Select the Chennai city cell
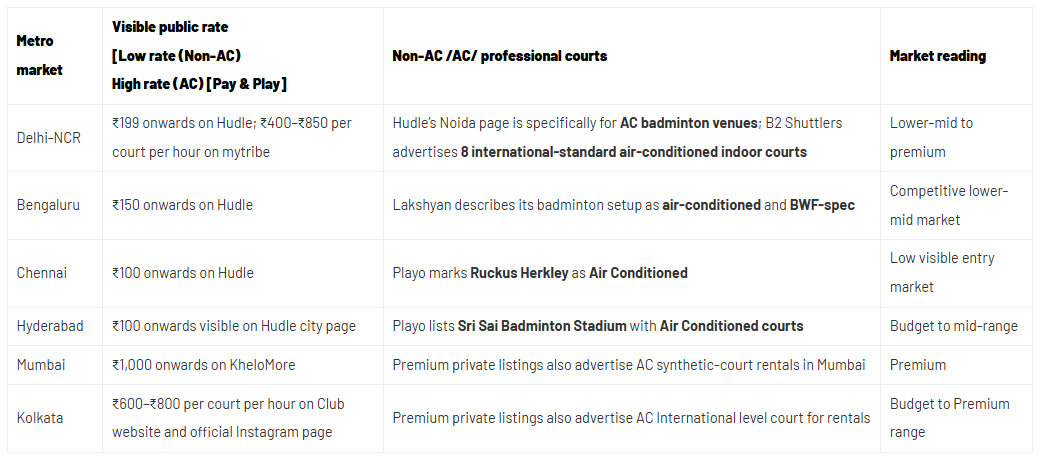 44,273
